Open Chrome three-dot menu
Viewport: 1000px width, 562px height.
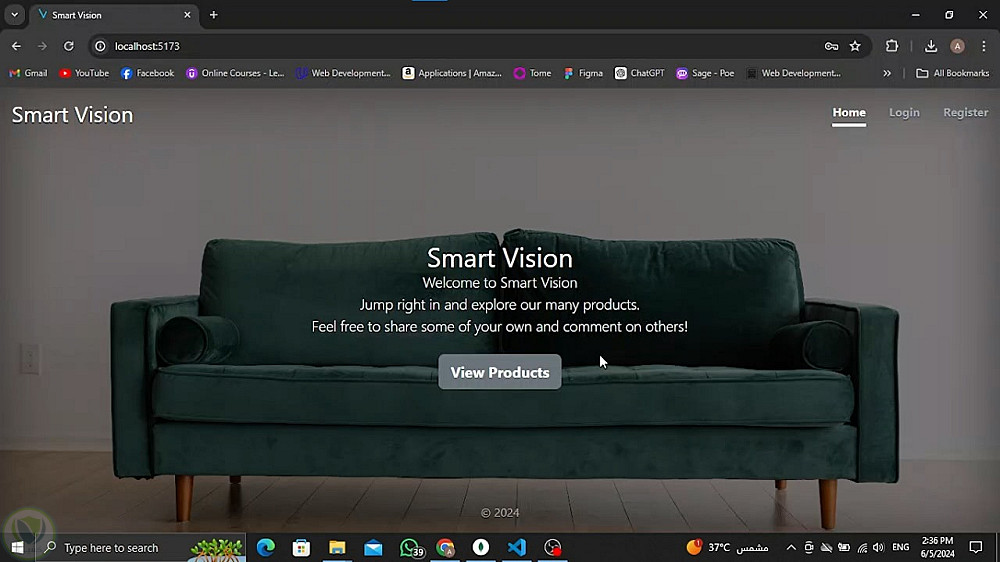tap(983, 46)
